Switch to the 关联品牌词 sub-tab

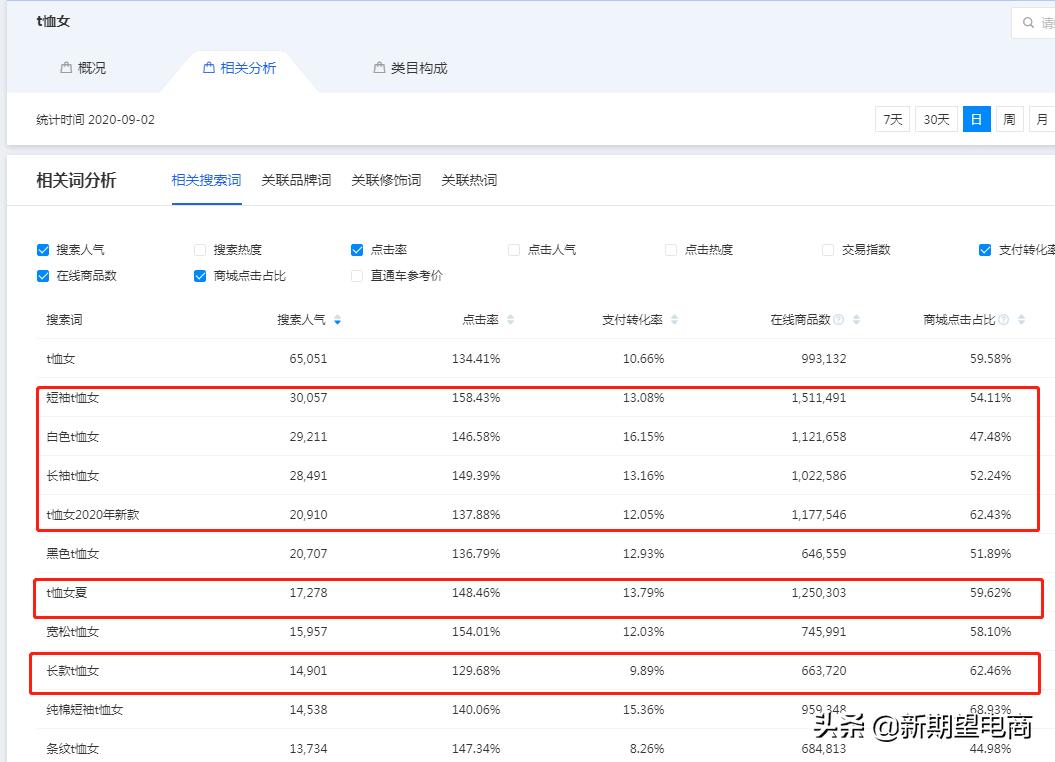[x=296, y=180]
